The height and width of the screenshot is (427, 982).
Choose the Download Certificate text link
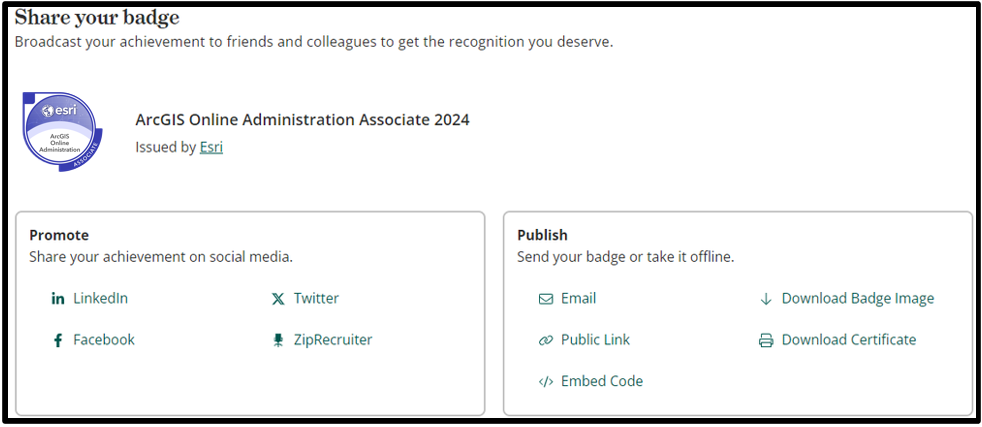pyautogui.click(x=849, y=340)
